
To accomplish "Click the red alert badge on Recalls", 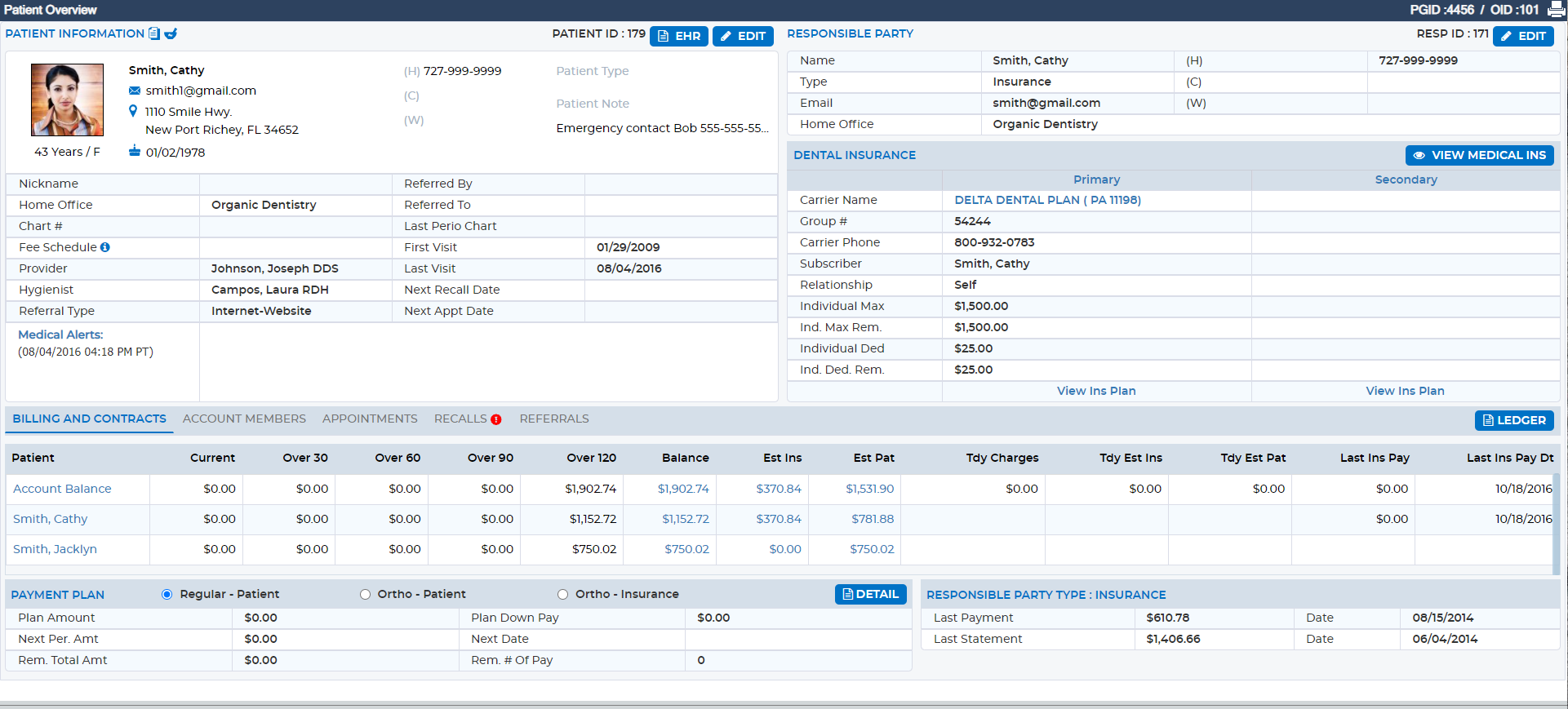I will point(495,419).
